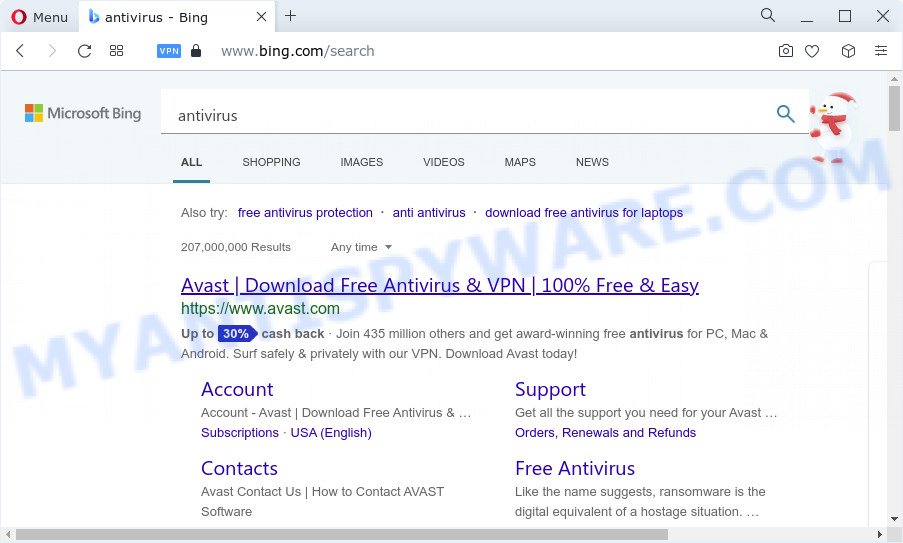The image size is (903, 543).
Task: Take a snapshot with camera icon
Action: (786, 51)
